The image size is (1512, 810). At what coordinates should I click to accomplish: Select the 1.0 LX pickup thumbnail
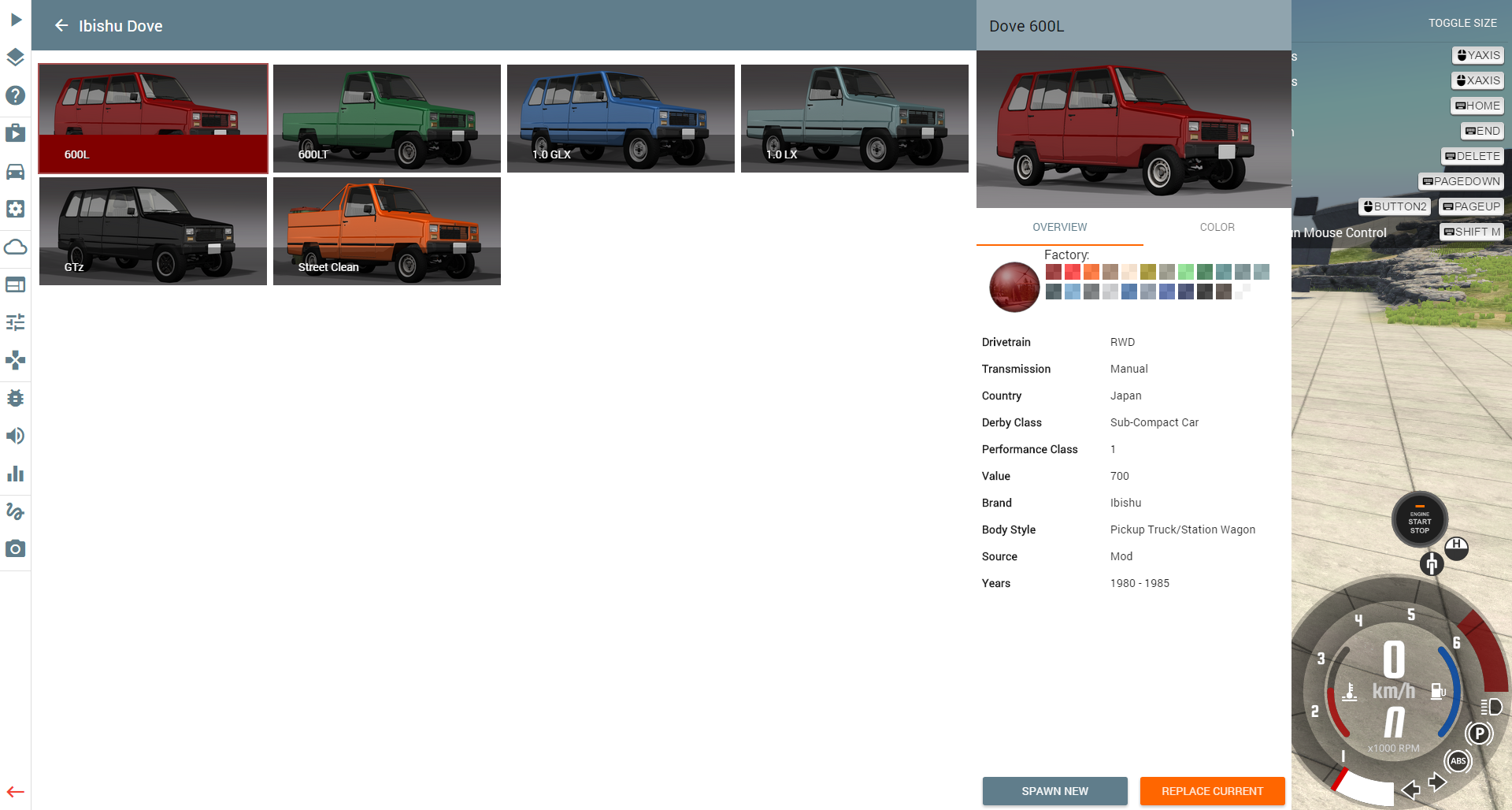pos(854,118)
